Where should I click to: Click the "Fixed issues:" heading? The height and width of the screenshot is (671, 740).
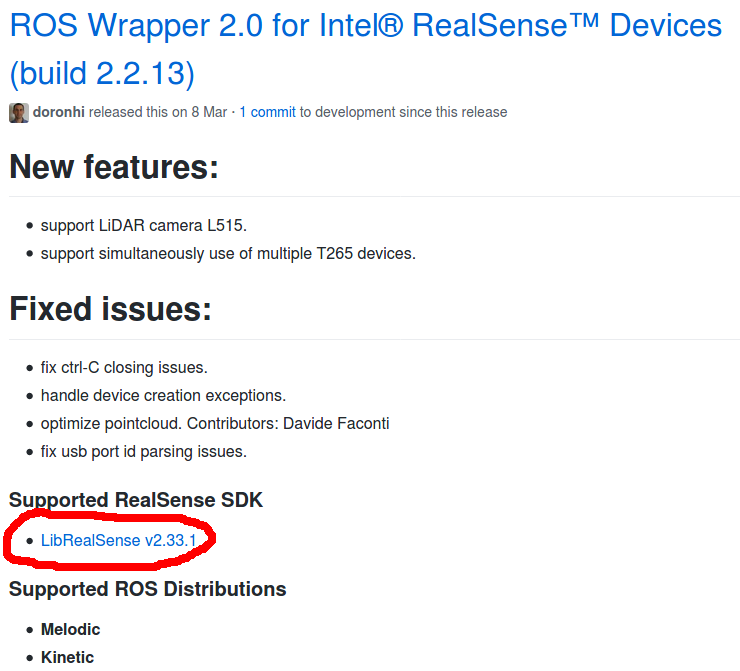110,309
